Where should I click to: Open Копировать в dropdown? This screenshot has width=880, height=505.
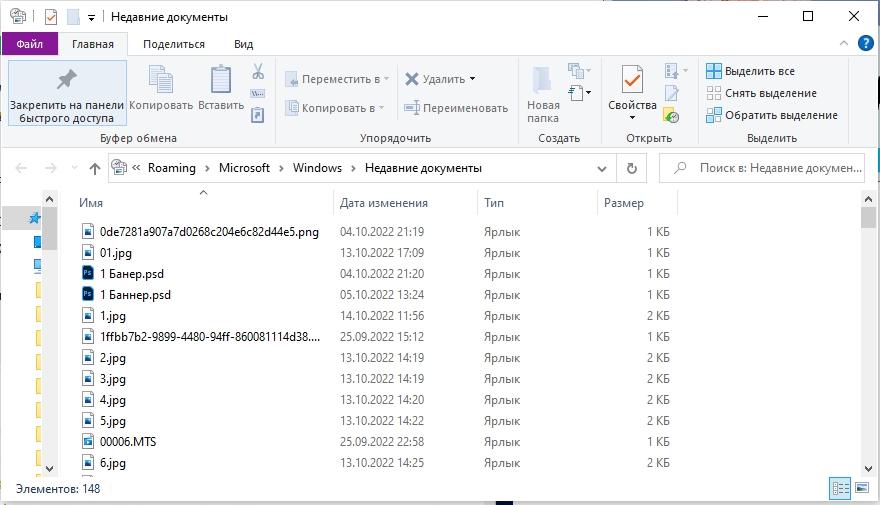pyautogui.click(x=334, y=108)
